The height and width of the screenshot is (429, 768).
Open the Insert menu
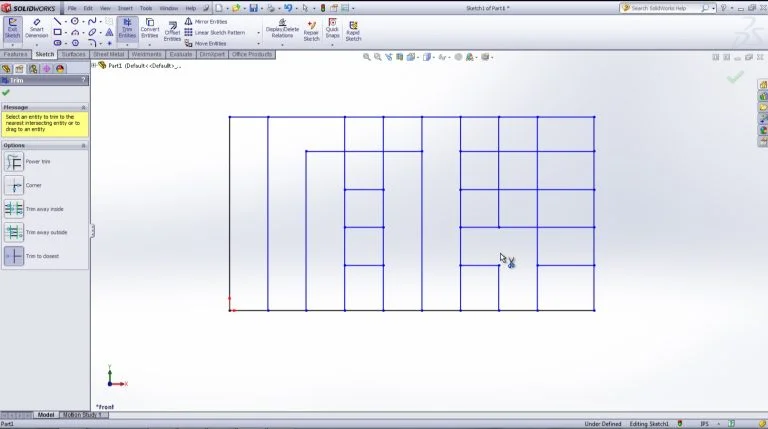pyautogui.click(x=125, y=8)
